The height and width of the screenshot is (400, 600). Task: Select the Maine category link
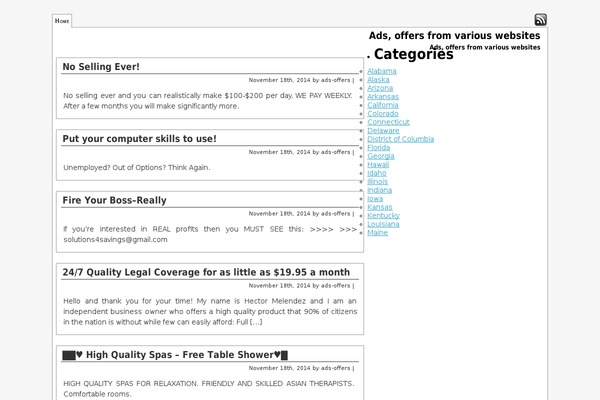377,232
